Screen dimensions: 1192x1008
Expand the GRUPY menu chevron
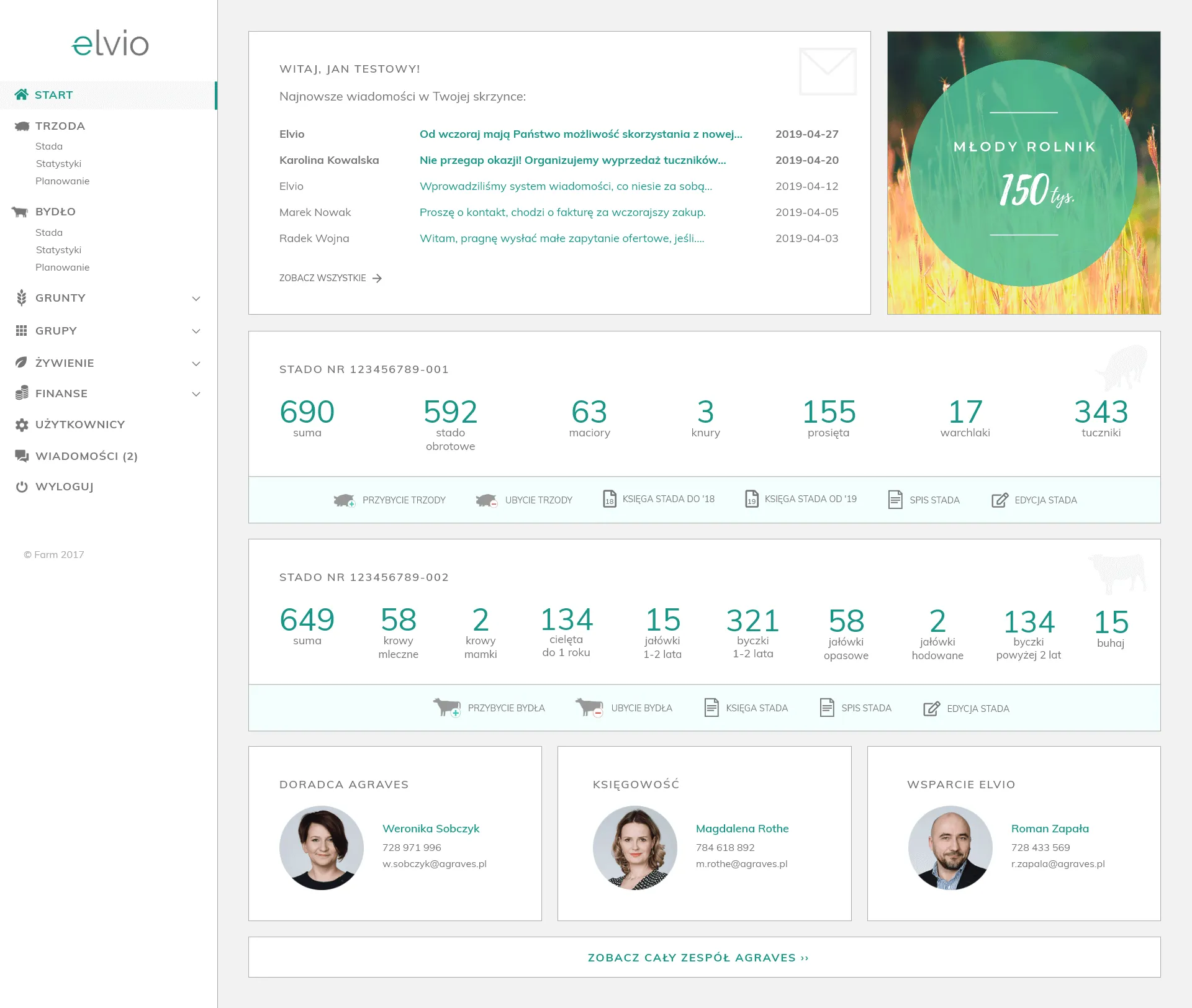196,331
